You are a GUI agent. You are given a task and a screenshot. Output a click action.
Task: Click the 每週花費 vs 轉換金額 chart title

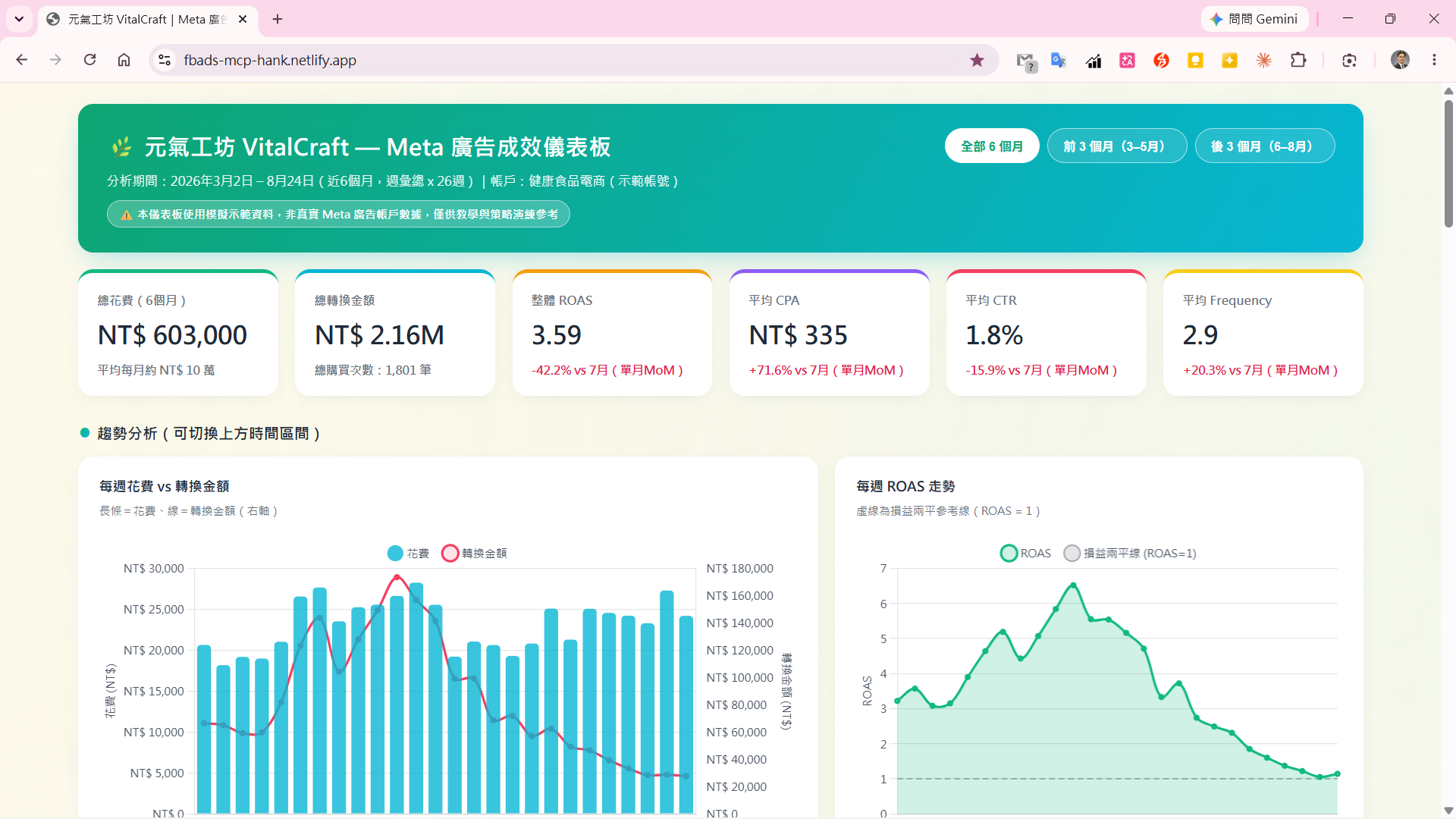click(165, 486)
